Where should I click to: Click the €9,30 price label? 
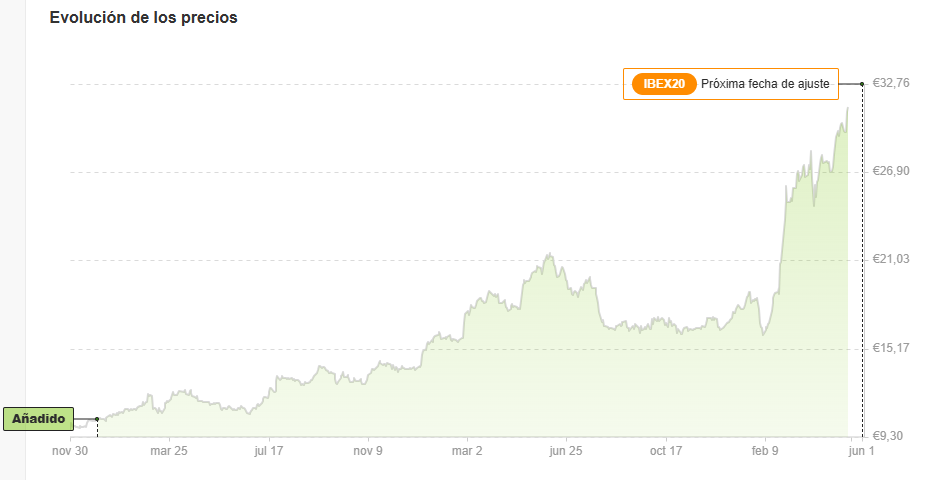(x=888, y=436)
